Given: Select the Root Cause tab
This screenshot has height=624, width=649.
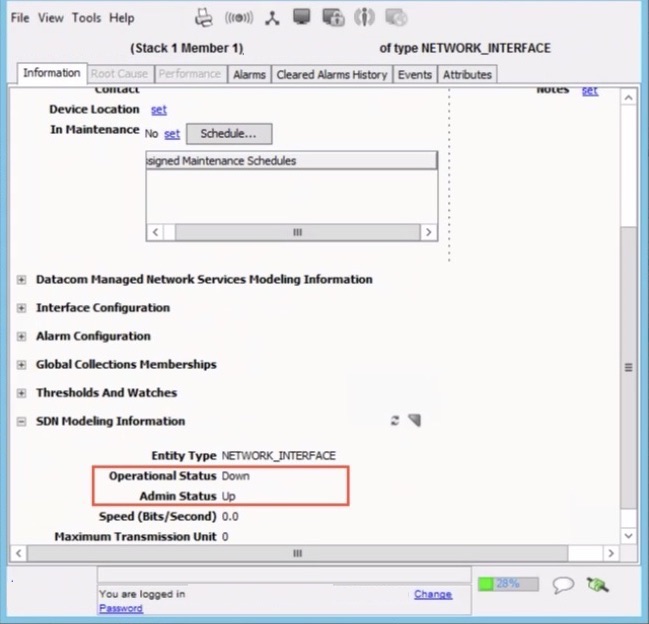Looking at the screenshot, I should (x=119, y=74).
